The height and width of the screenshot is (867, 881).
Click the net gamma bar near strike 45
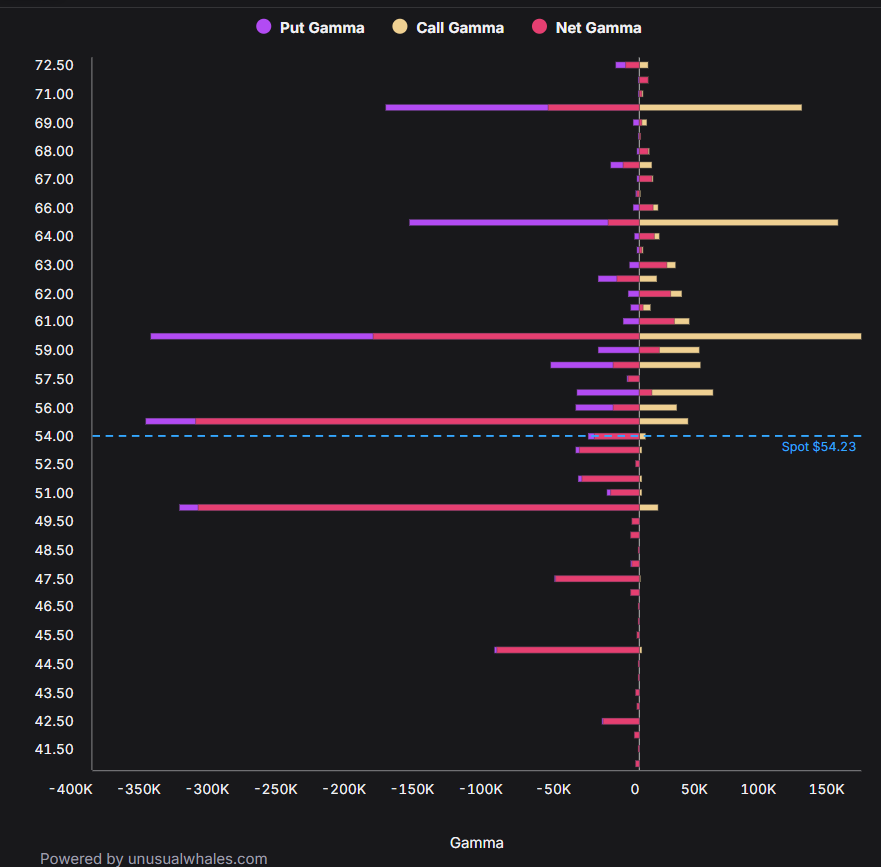click(x=568, y=650)
